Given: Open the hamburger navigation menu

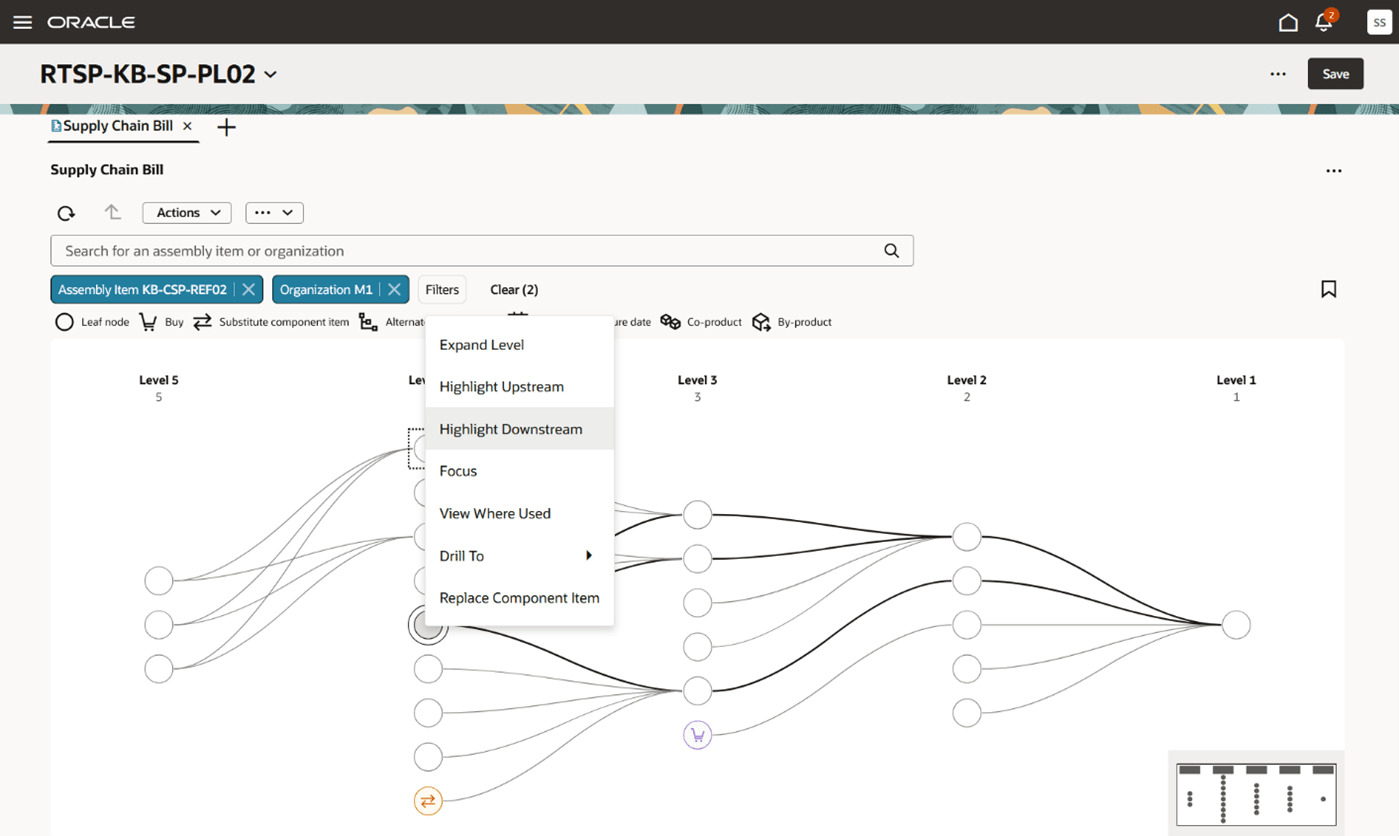Looking at the screenshot, I should pyautogui.click(x=22, y=22).
